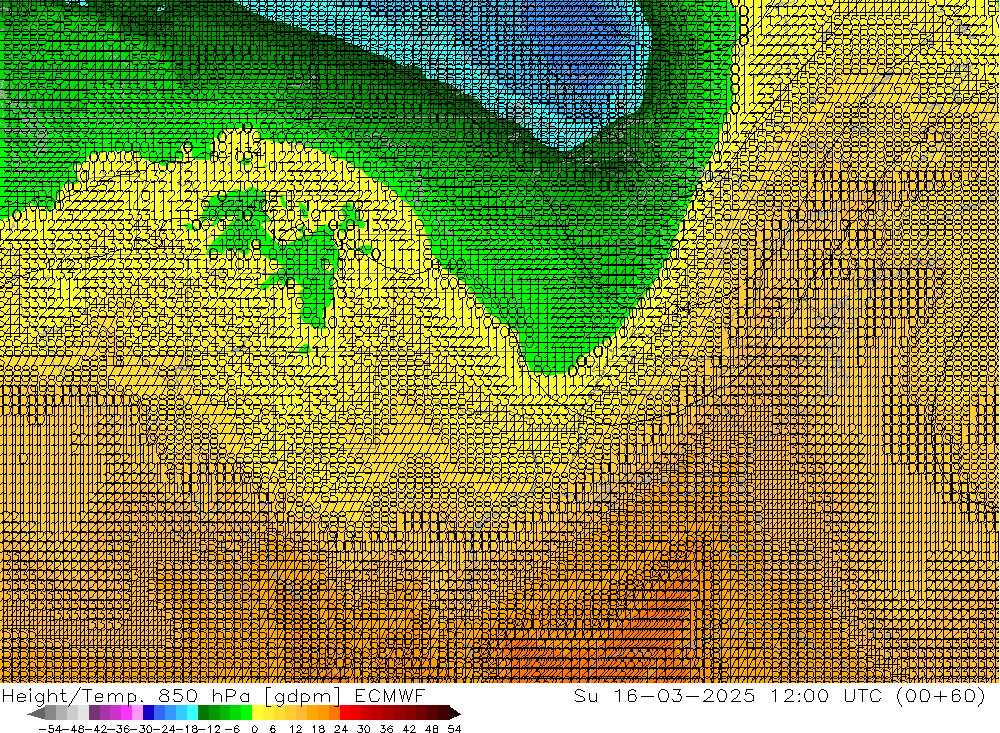Click the '36' legend label
The image size is (1000, 733).
[x=386, y=729]
